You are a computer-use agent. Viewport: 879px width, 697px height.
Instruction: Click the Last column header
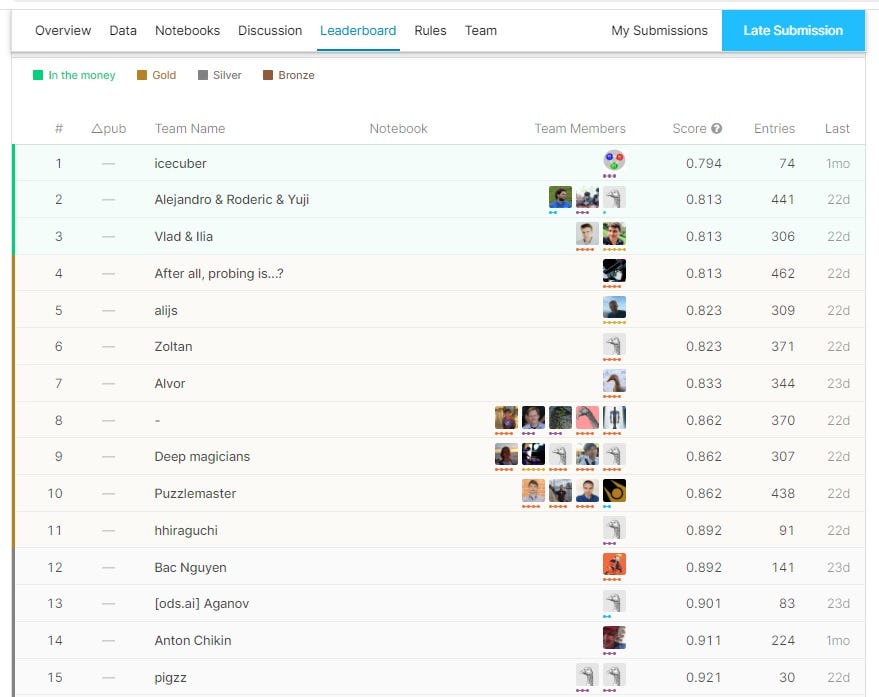coord(837,128)
